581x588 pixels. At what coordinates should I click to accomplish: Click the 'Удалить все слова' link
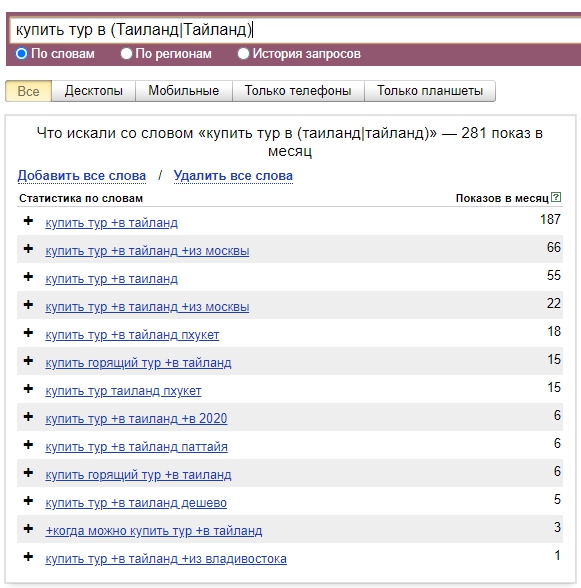pyautogui.click(x=233, y=176)
